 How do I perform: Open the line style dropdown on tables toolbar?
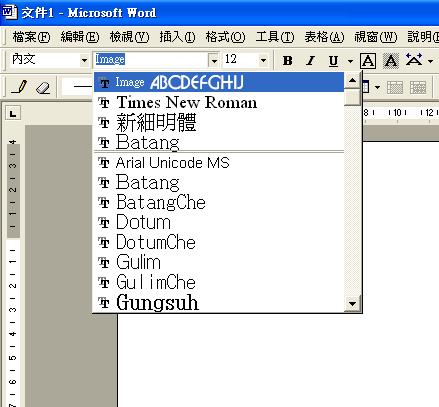76,87
